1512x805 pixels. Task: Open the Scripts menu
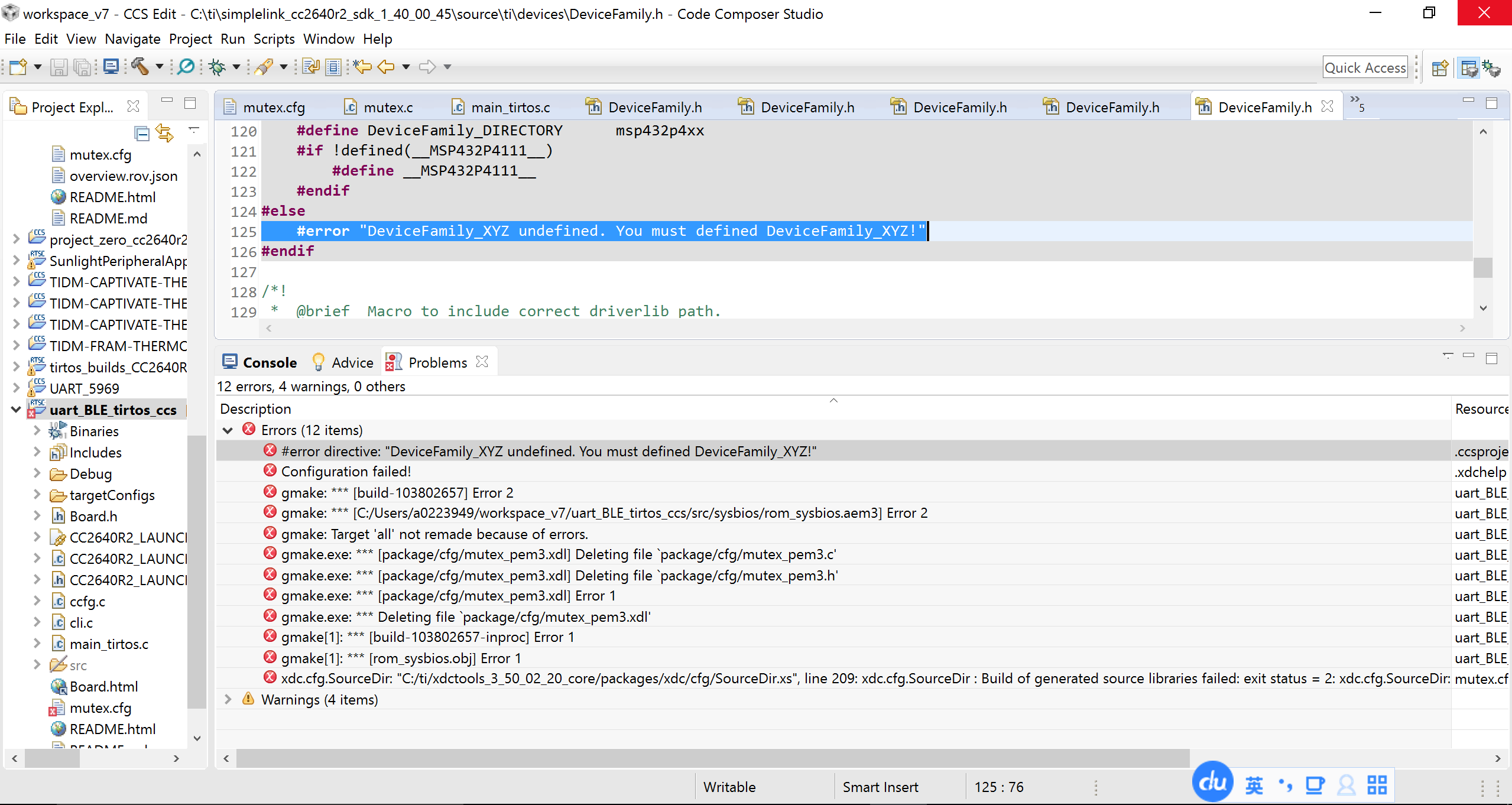point(274,39)
